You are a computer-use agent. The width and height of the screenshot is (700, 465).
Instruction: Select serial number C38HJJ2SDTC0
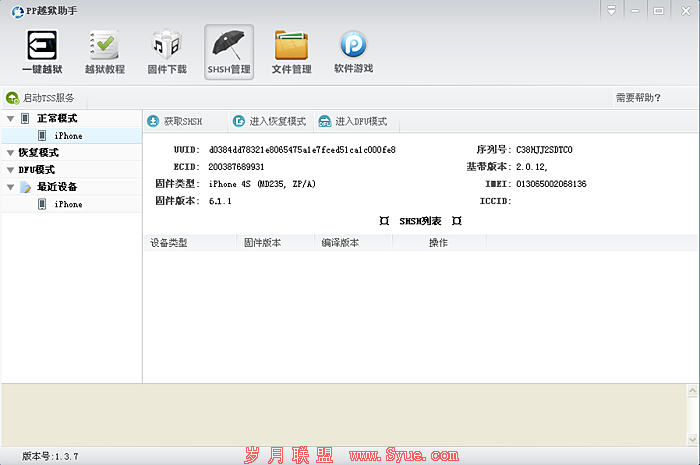(x=544, y=150)
